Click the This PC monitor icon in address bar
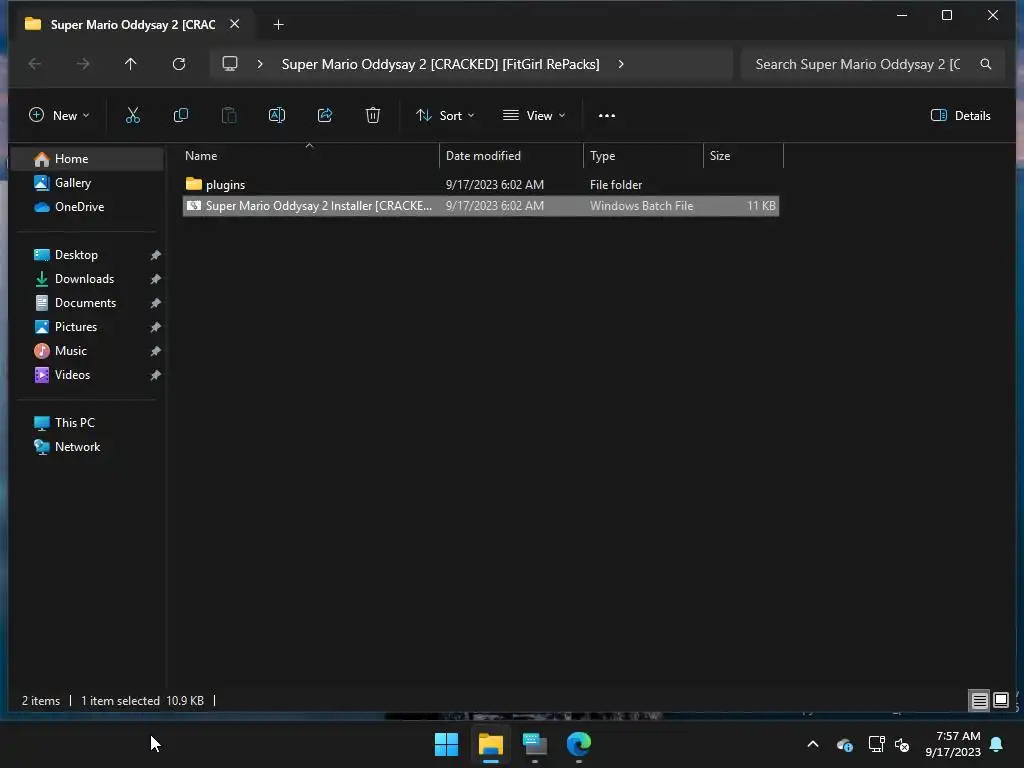The image size is (1024, 768). click(x=230, y=64)
